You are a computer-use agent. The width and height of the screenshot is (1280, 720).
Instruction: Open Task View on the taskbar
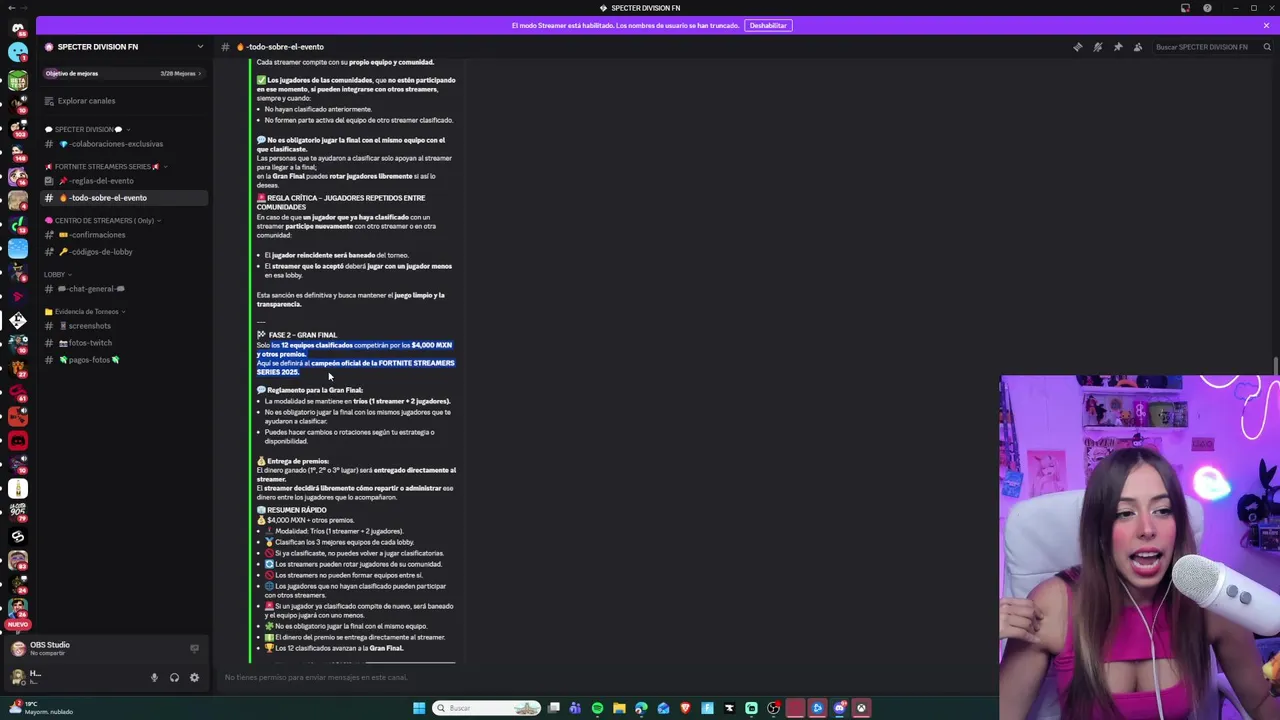(x=553, y=708)
